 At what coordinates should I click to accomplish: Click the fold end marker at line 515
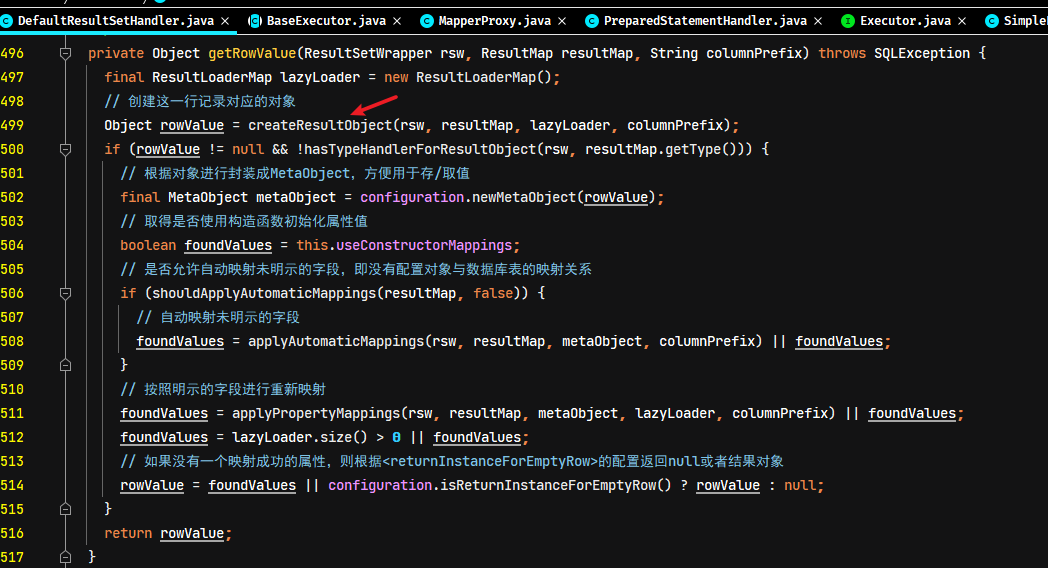66,509
